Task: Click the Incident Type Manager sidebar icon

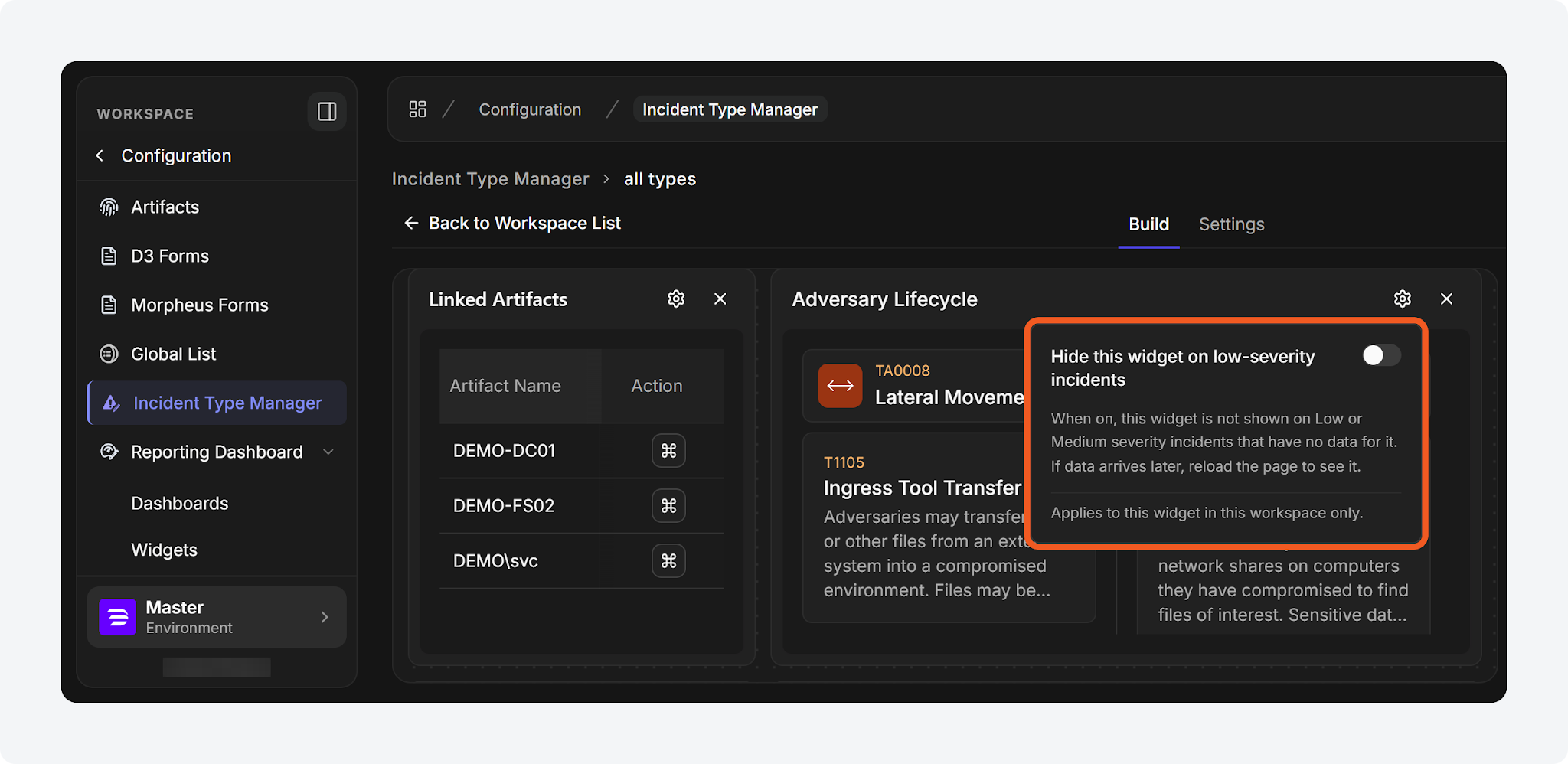Action: [x=112, y=403]
